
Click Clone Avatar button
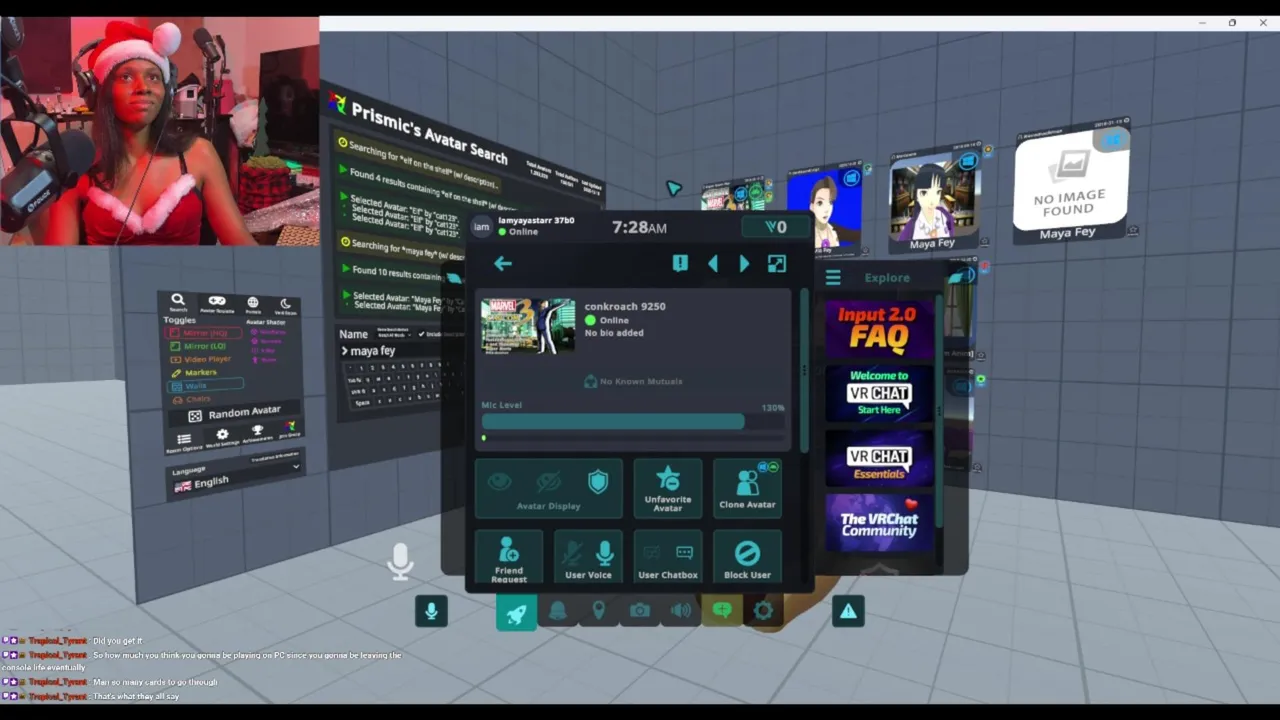[x=747, y=489]
